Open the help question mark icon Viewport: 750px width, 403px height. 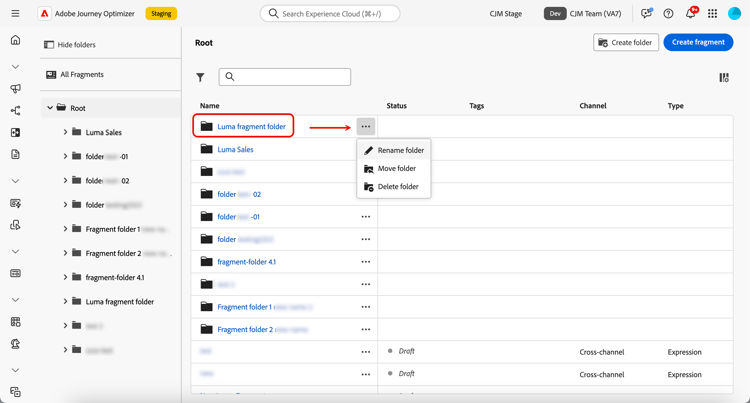668,13
